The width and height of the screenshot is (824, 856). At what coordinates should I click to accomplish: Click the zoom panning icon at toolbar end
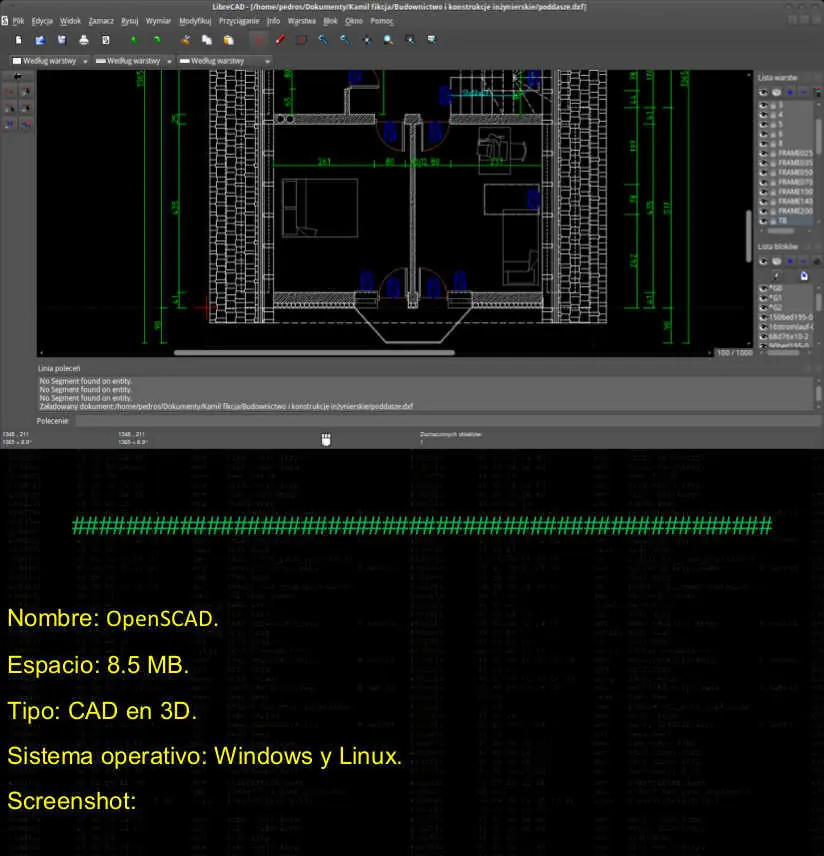point(431,40)
